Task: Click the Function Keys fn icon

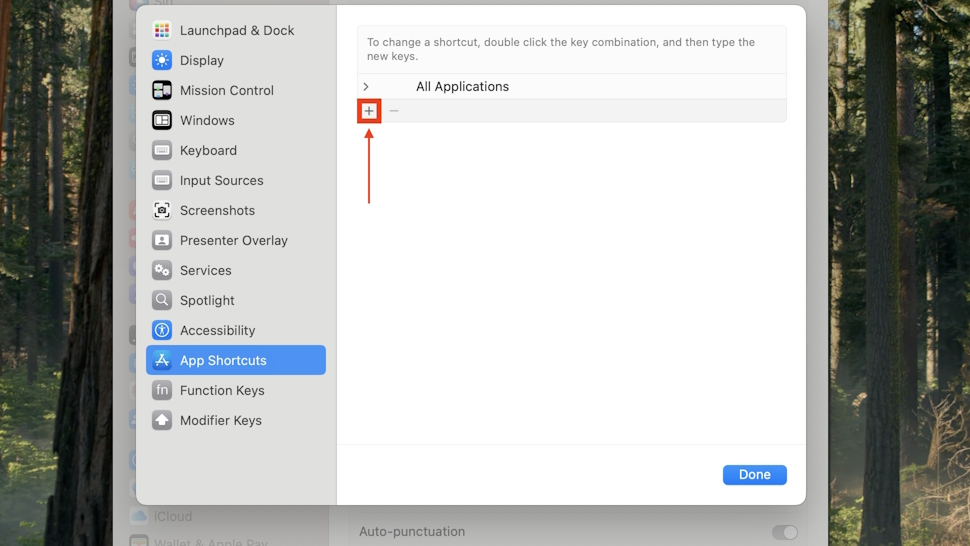Action: point(162,390)
